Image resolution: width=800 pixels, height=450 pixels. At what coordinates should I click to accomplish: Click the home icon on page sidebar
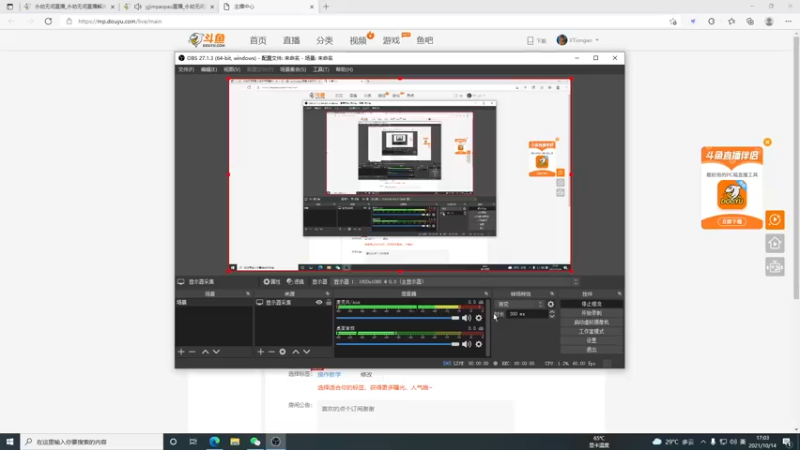click(x=774, y=243)
